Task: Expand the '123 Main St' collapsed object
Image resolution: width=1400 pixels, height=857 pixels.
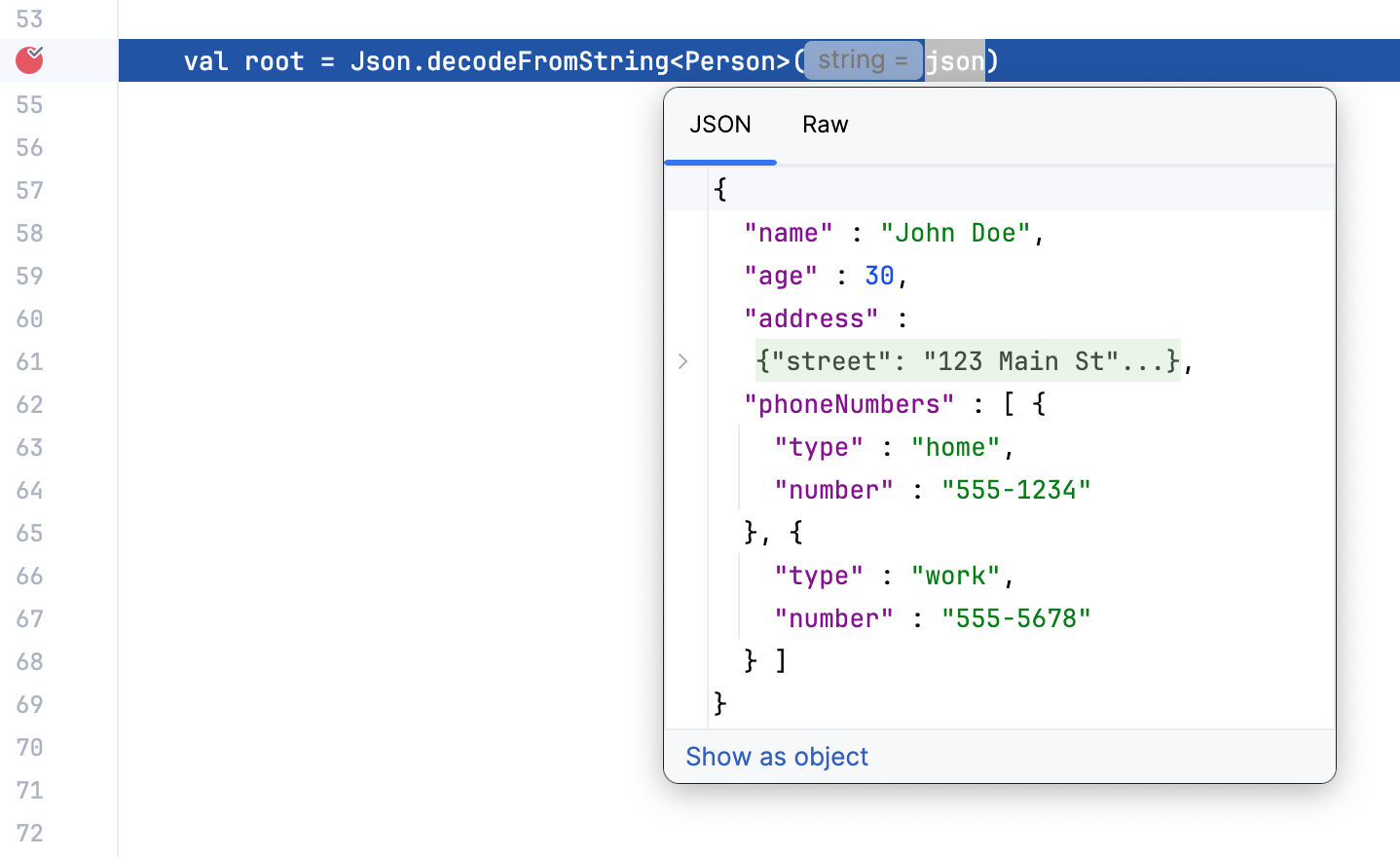Action: pyautogui.click(x=968, y=361)
